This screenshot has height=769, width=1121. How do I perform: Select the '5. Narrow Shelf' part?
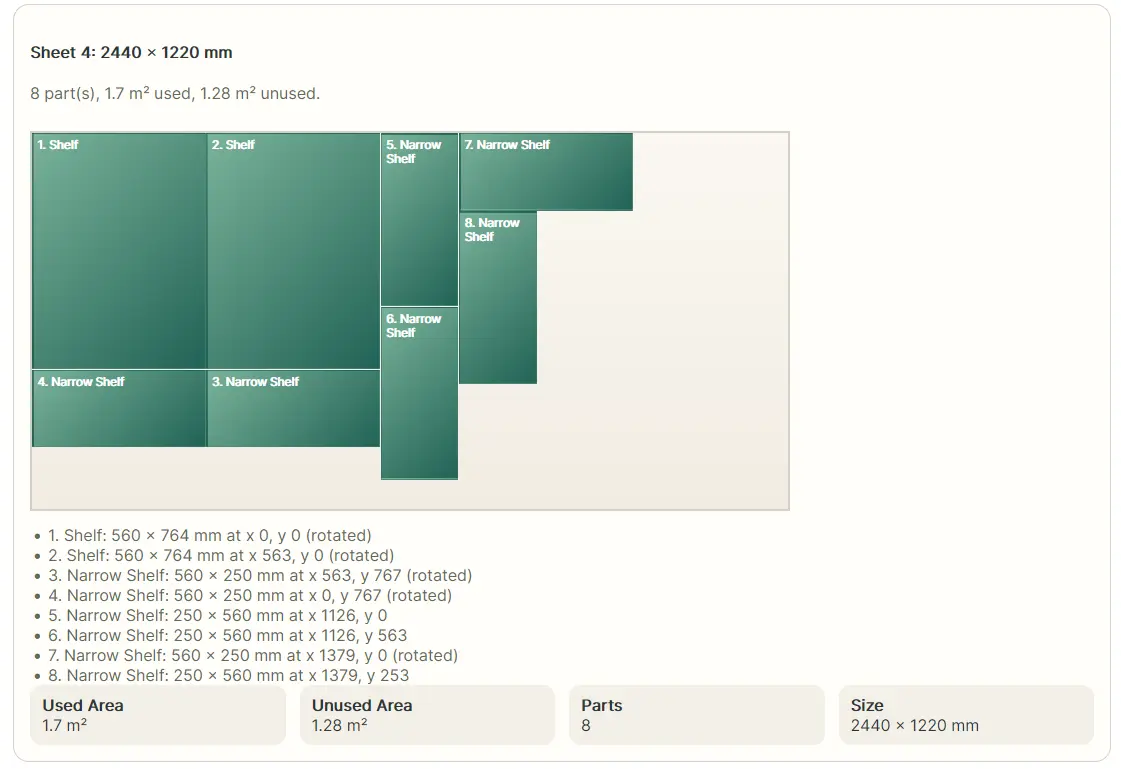(420, 219)
